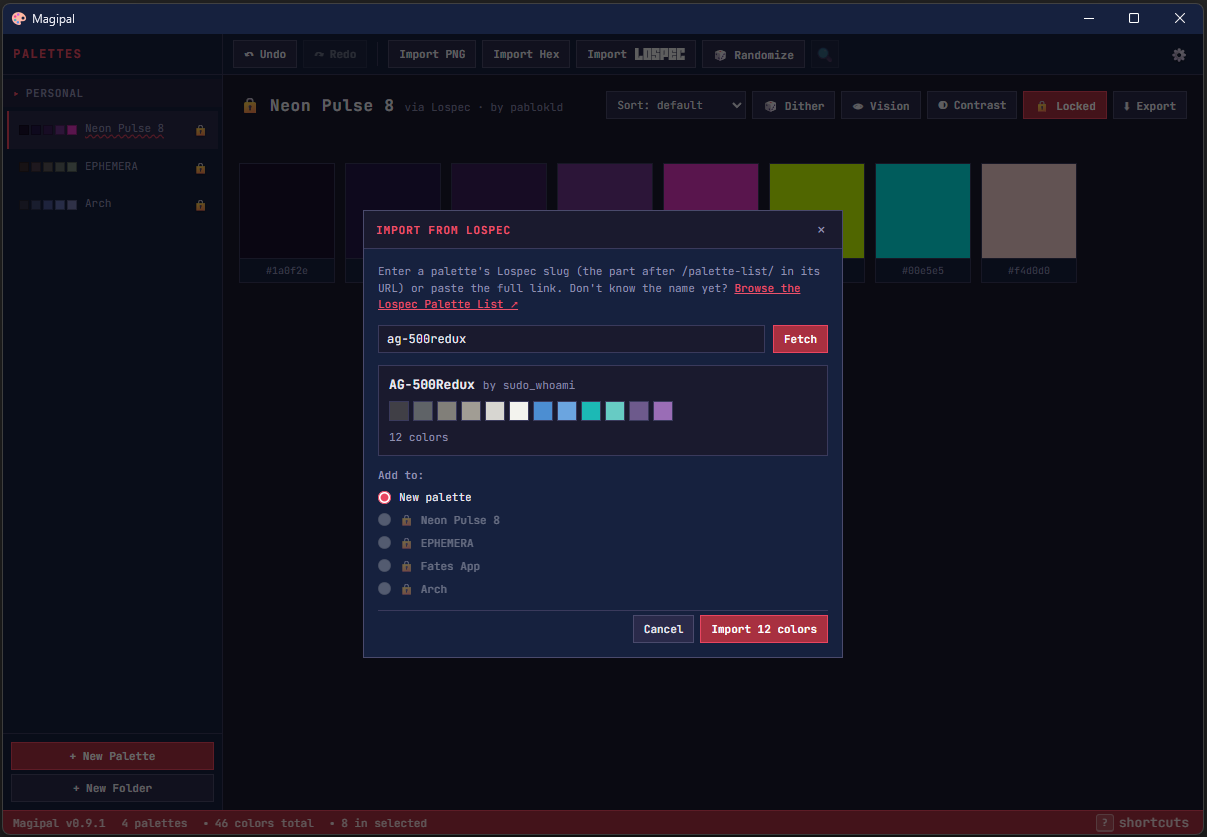Viewport: 1207px width, 837px height.
Task: Click the magenta palette swatch
Action: [x=711, y=187]
